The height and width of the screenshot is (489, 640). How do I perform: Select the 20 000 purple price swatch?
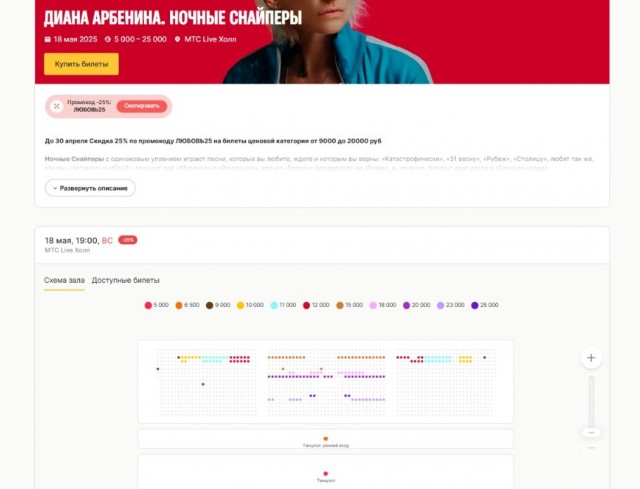coord(407,305)
